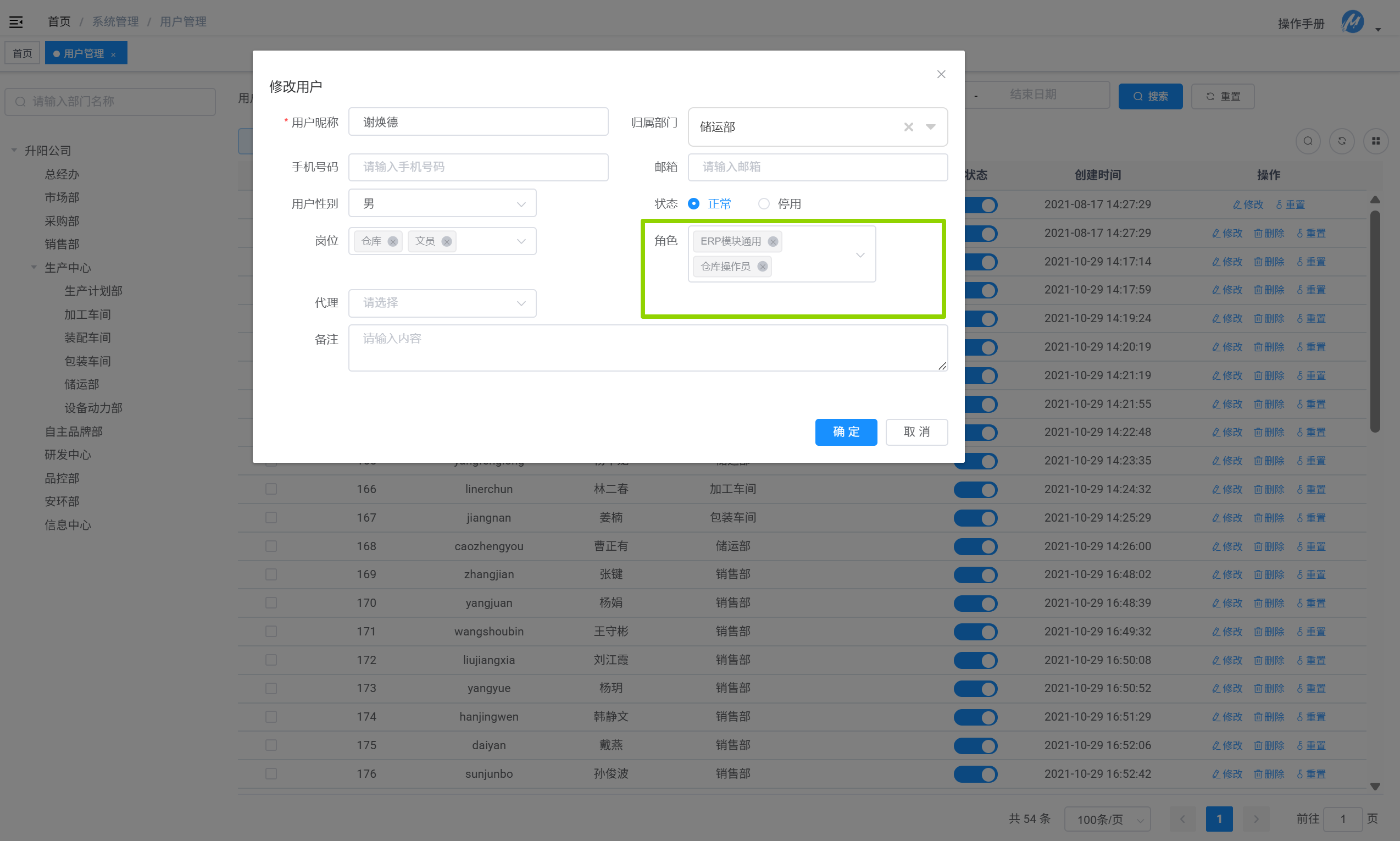Image resolution: width=1400 pixels, height=841 pixels.
Task: Expand the 归属部门 dropdown arrow
Action: pos(931,127)
